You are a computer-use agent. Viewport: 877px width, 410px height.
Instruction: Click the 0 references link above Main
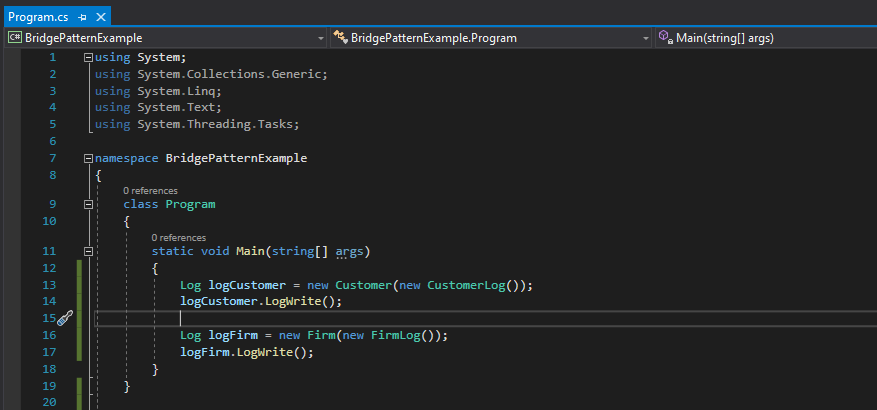pyautogui.click(x=178, y=238)
